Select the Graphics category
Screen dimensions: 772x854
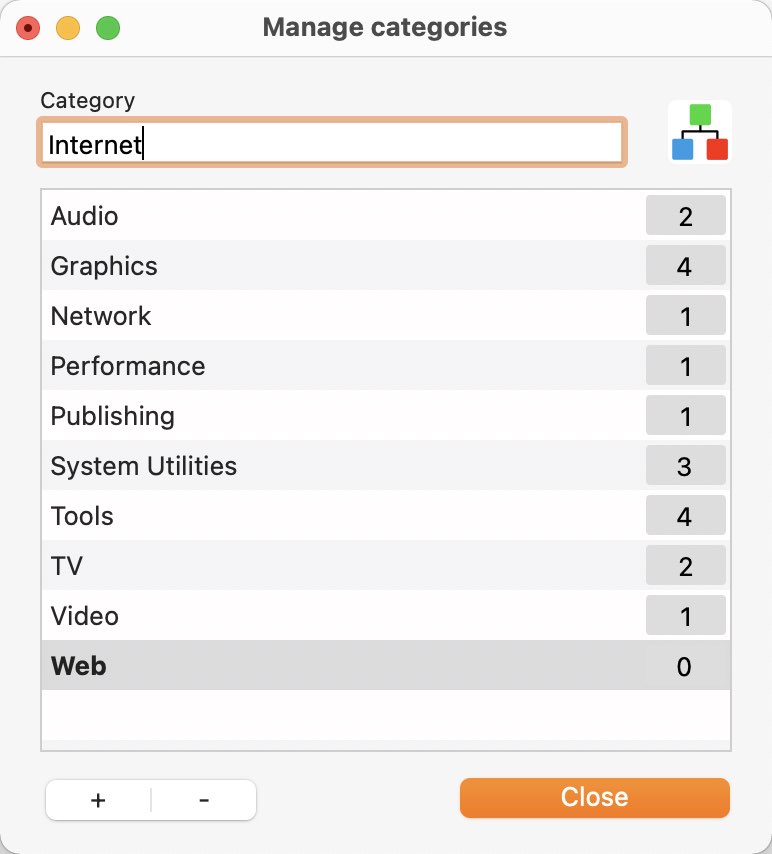point(386,266)
